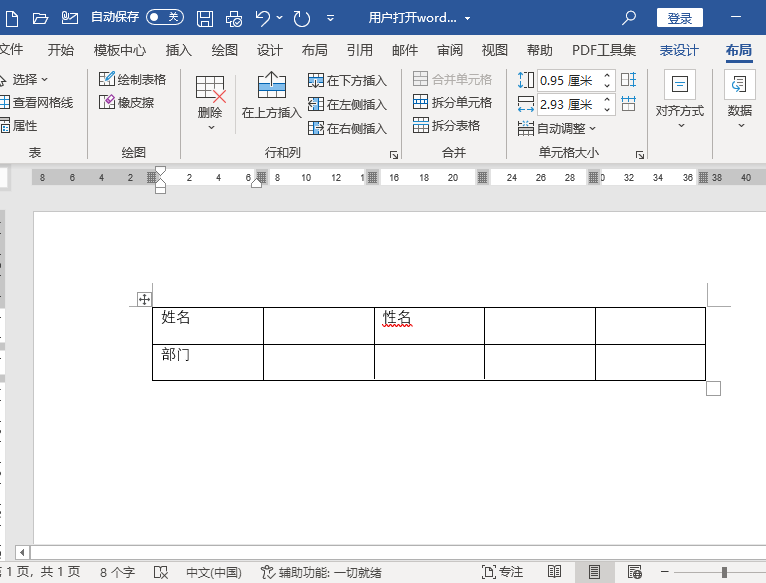Click 拆分单元格 split cells
The width and height of the screenshot is (766, 583).
click(x=452, y=103)
